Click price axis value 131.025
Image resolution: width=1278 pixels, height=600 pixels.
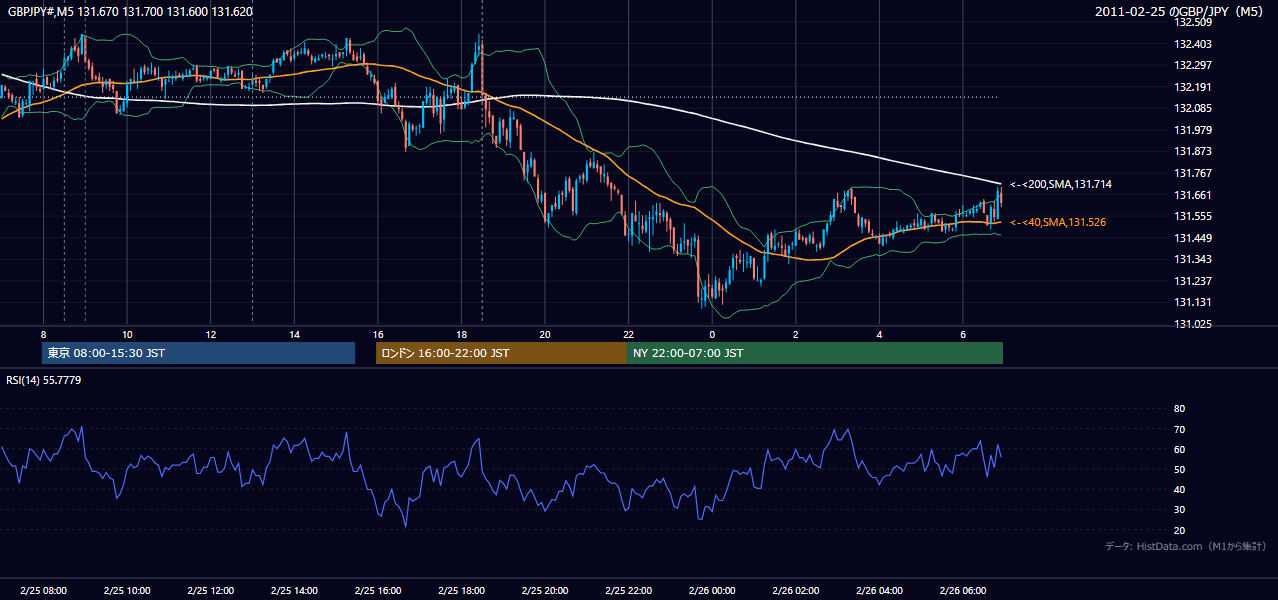(x=1192, y=324)
